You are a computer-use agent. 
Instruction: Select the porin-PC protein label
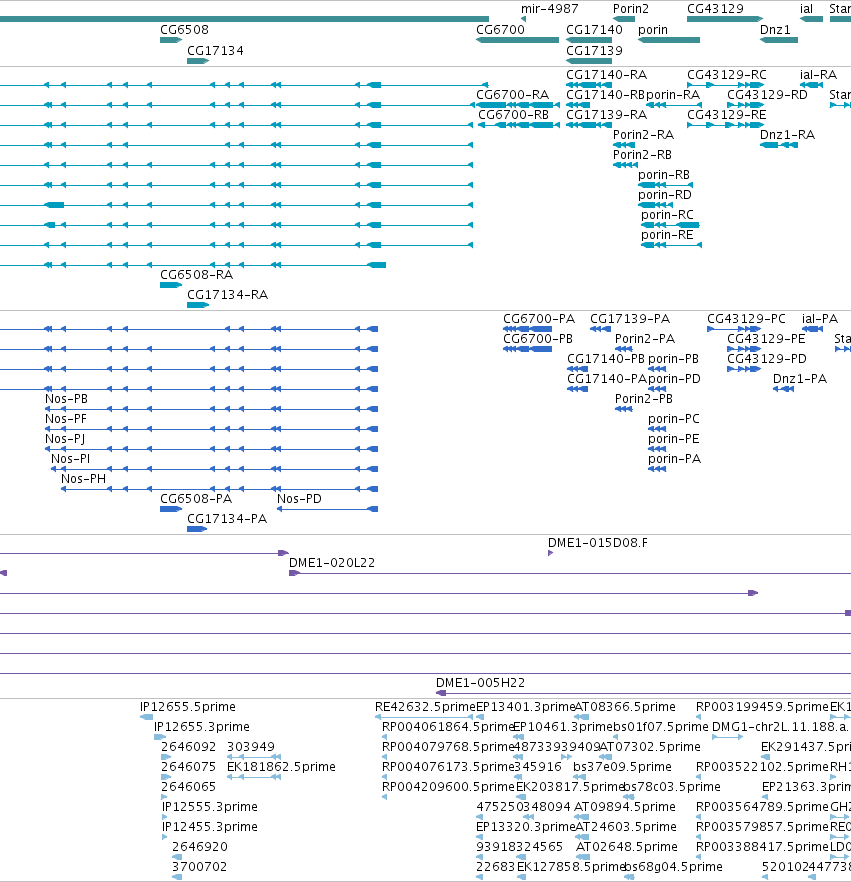pos(673,419)
